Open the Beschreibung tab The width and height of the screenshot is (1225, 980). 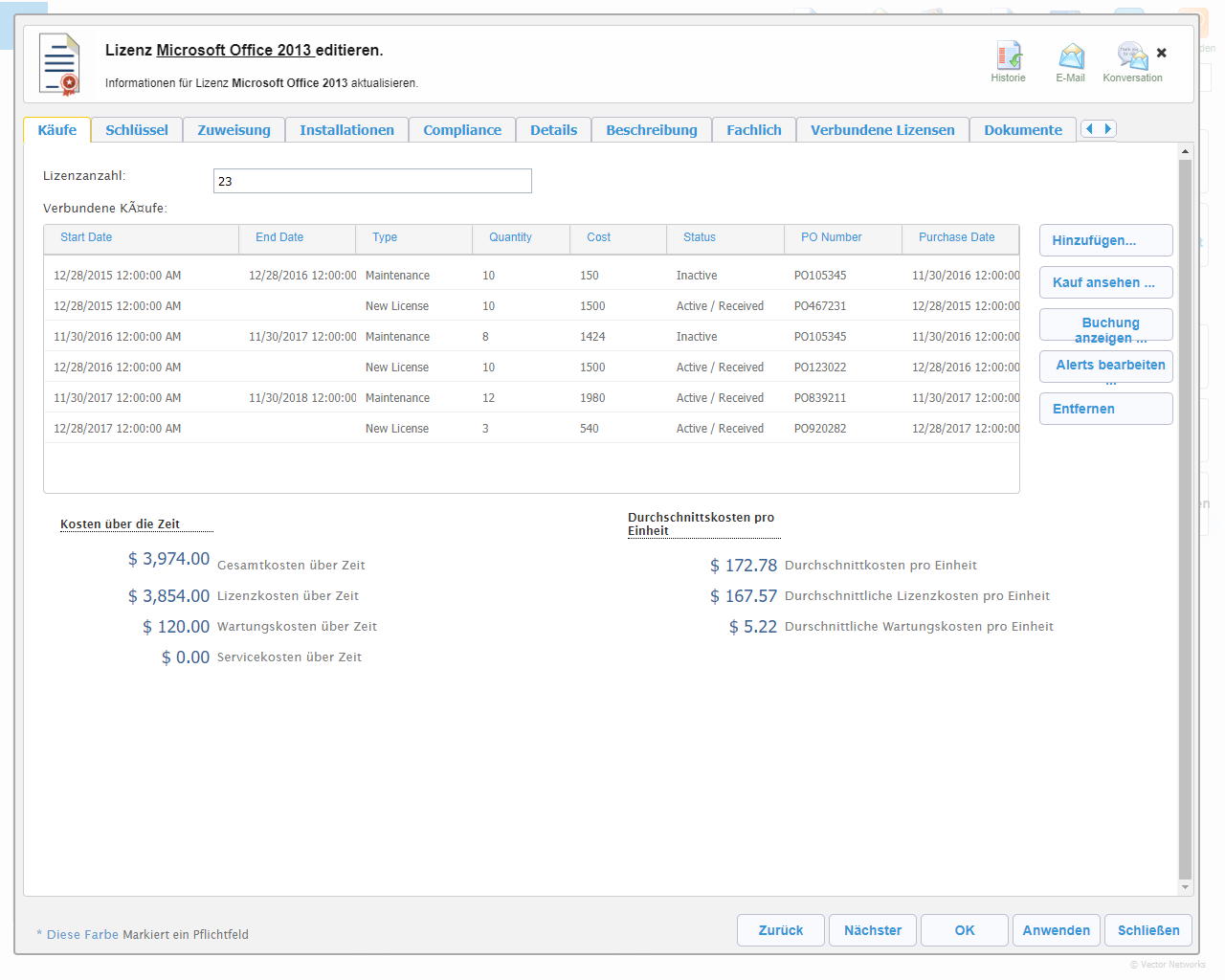point(652,130)
